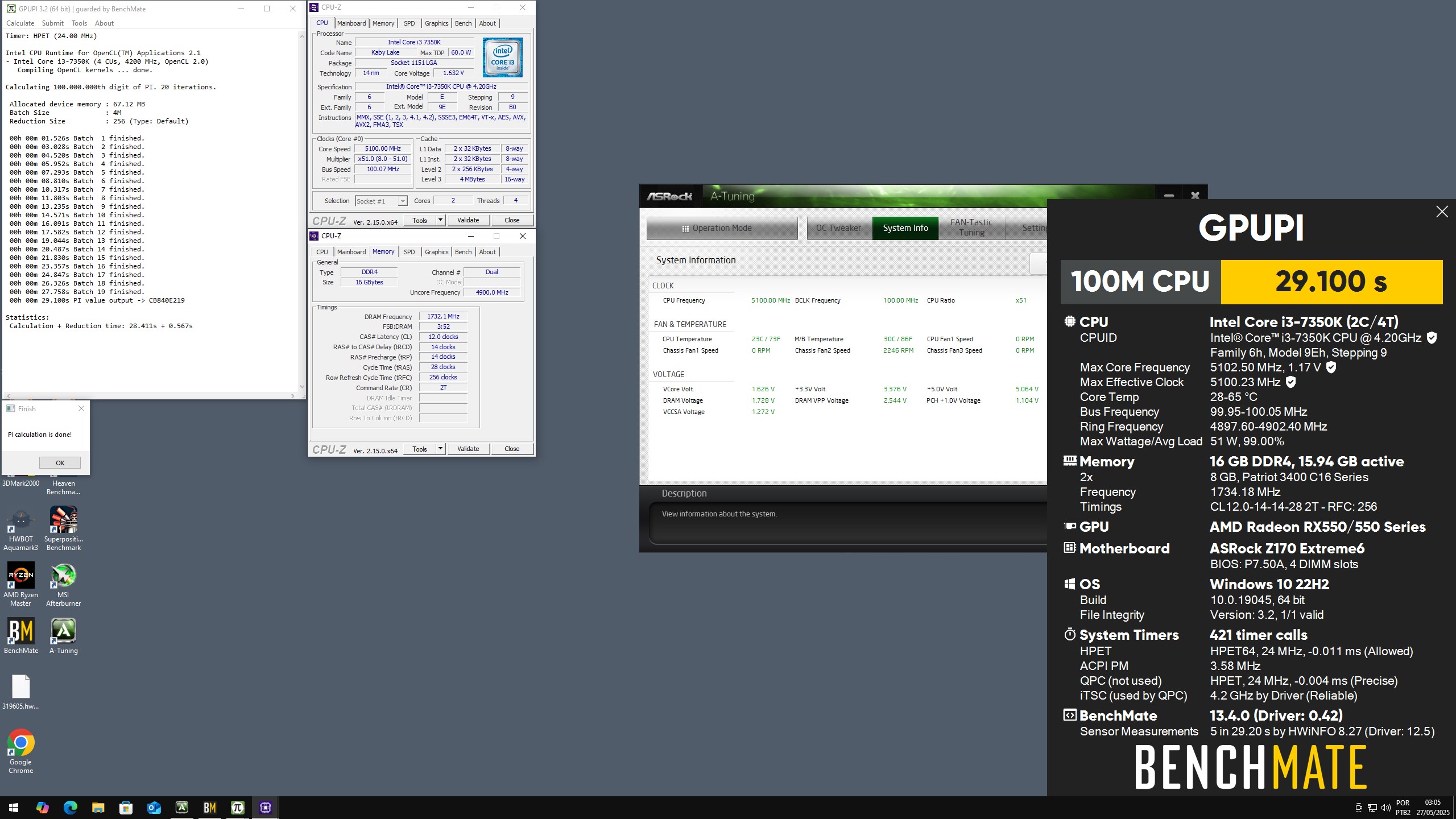The height and width of the screenshot is (819, 1456).
Task: Switch to Graphics tab in top CPU-Z
Action: [437, 23]
